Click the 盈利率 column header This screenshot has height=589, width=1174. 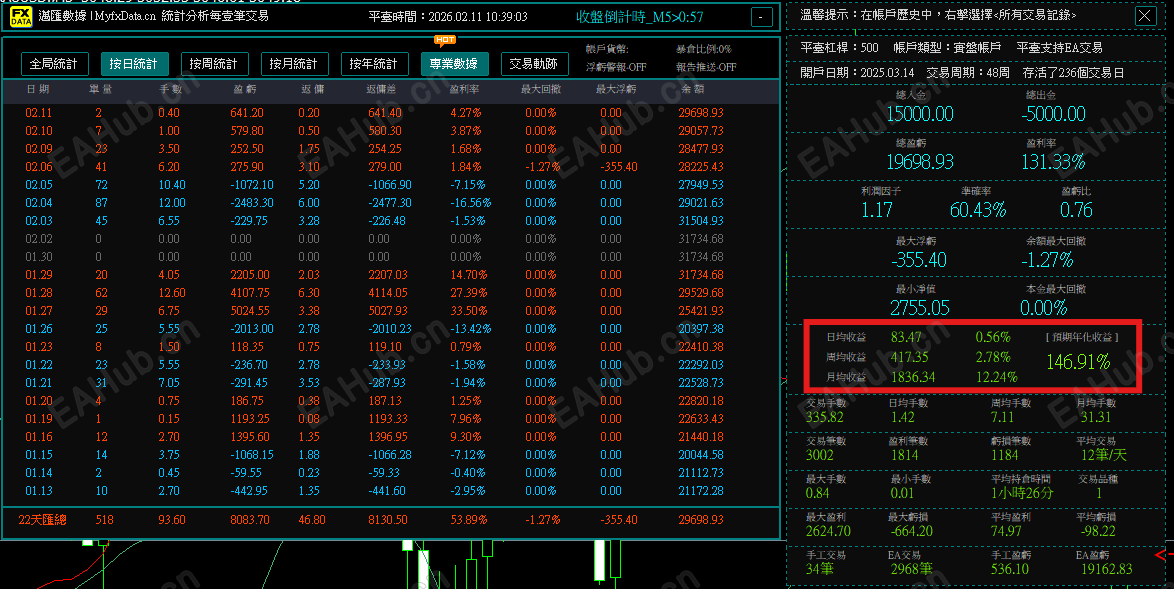[465, 90]
